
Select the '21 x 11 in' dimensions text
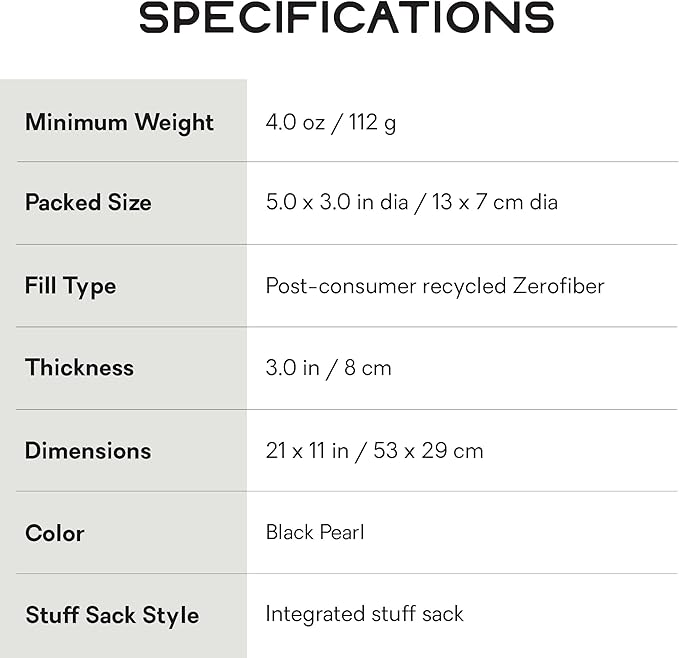pos(307,451)
